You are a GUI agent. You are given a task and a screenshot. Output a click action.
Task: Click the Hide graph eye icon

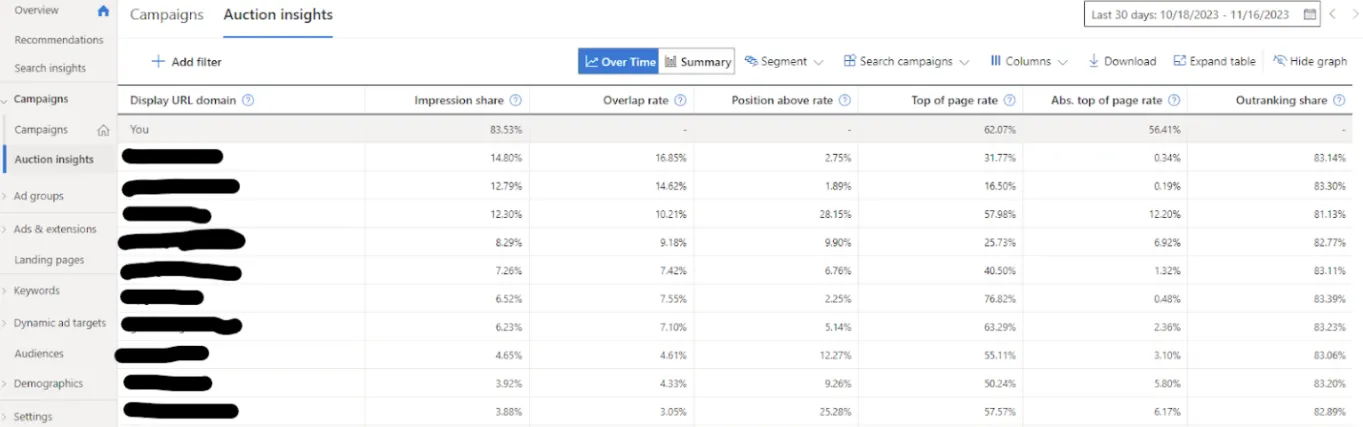pos(1279,61)
